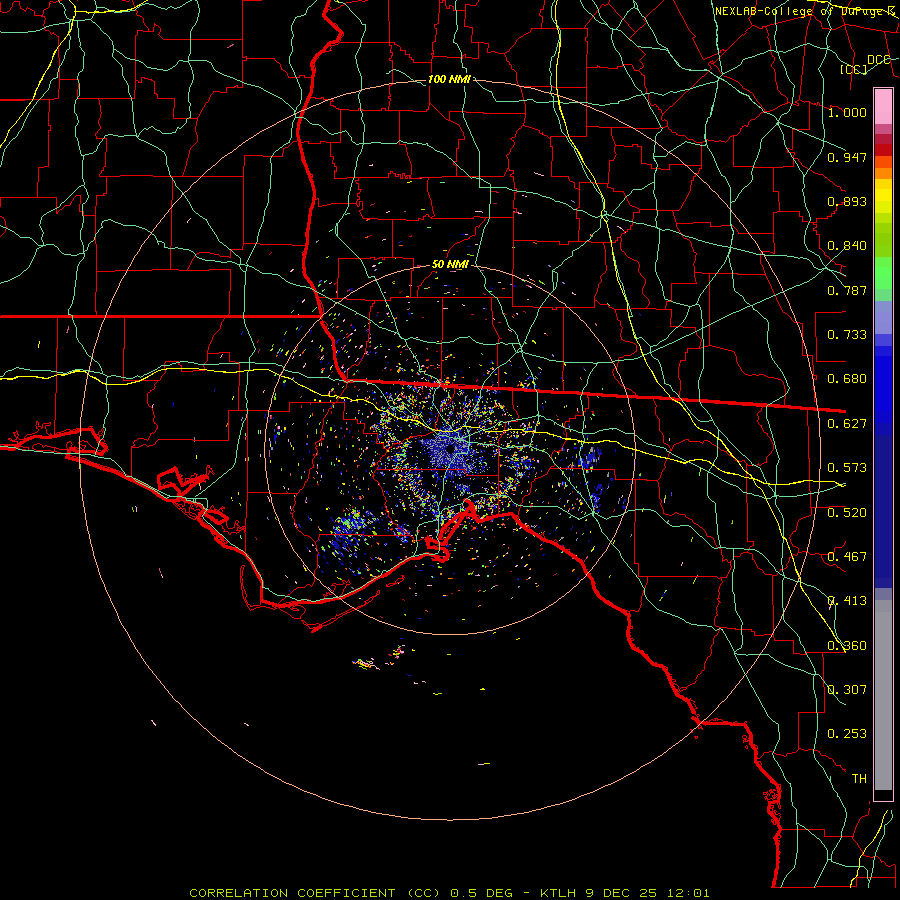
Task: Click the 1.000 scale value
Action: point(847,112)
